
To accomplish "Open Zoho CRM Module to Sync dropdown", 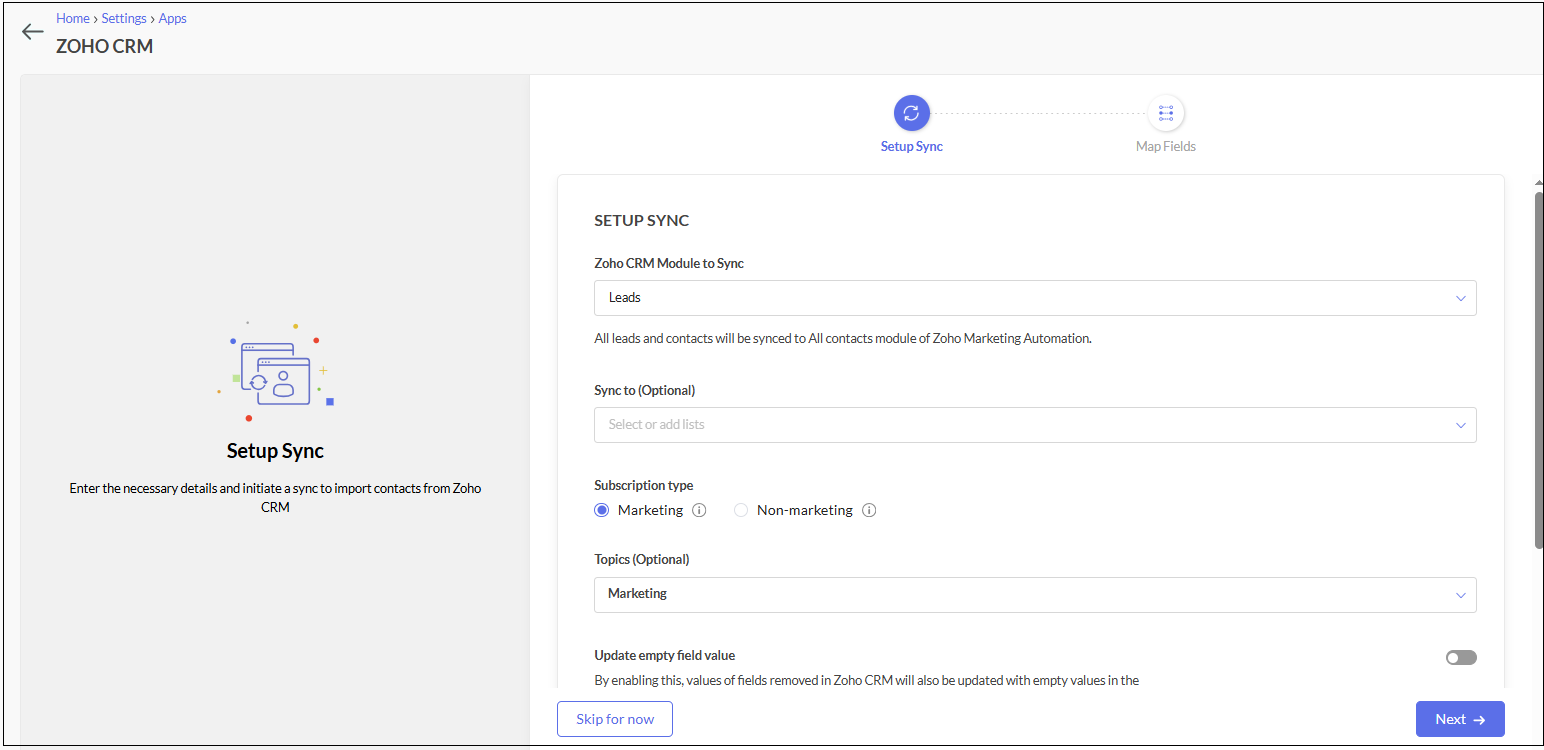I will (1034, 298).
